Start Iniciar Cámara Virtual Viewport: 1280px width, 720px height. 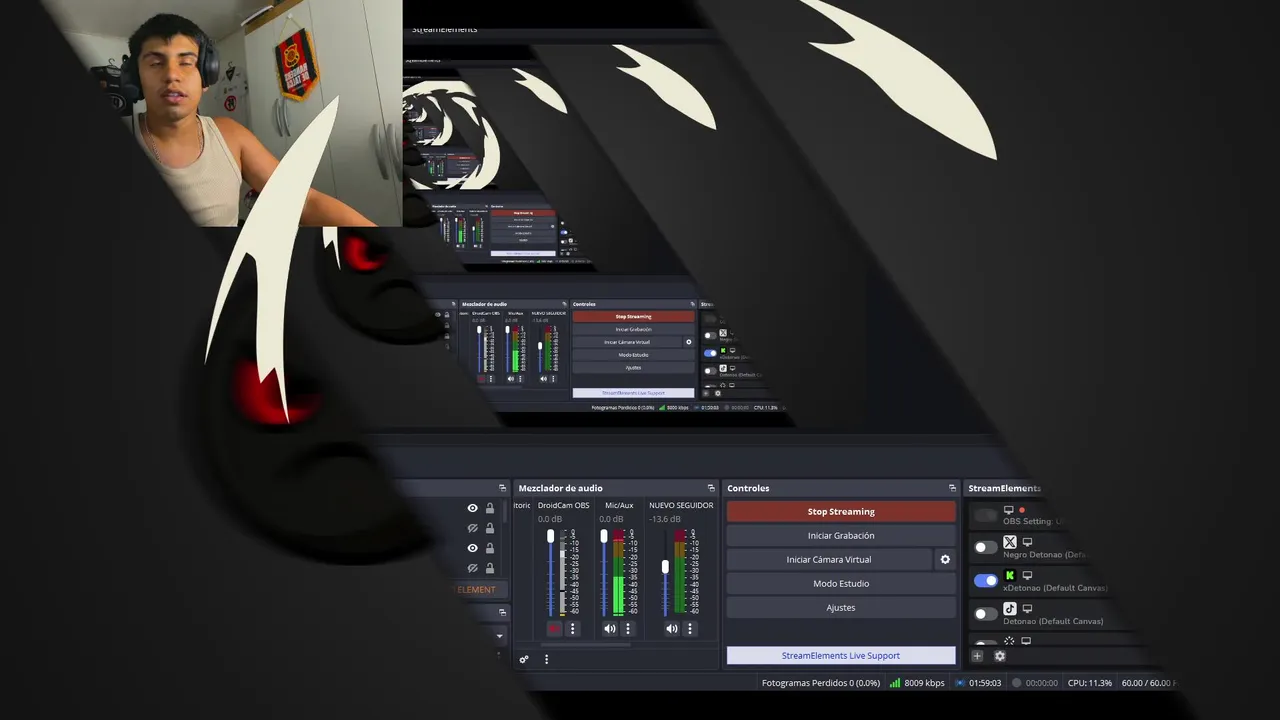(x=829, y=560)
